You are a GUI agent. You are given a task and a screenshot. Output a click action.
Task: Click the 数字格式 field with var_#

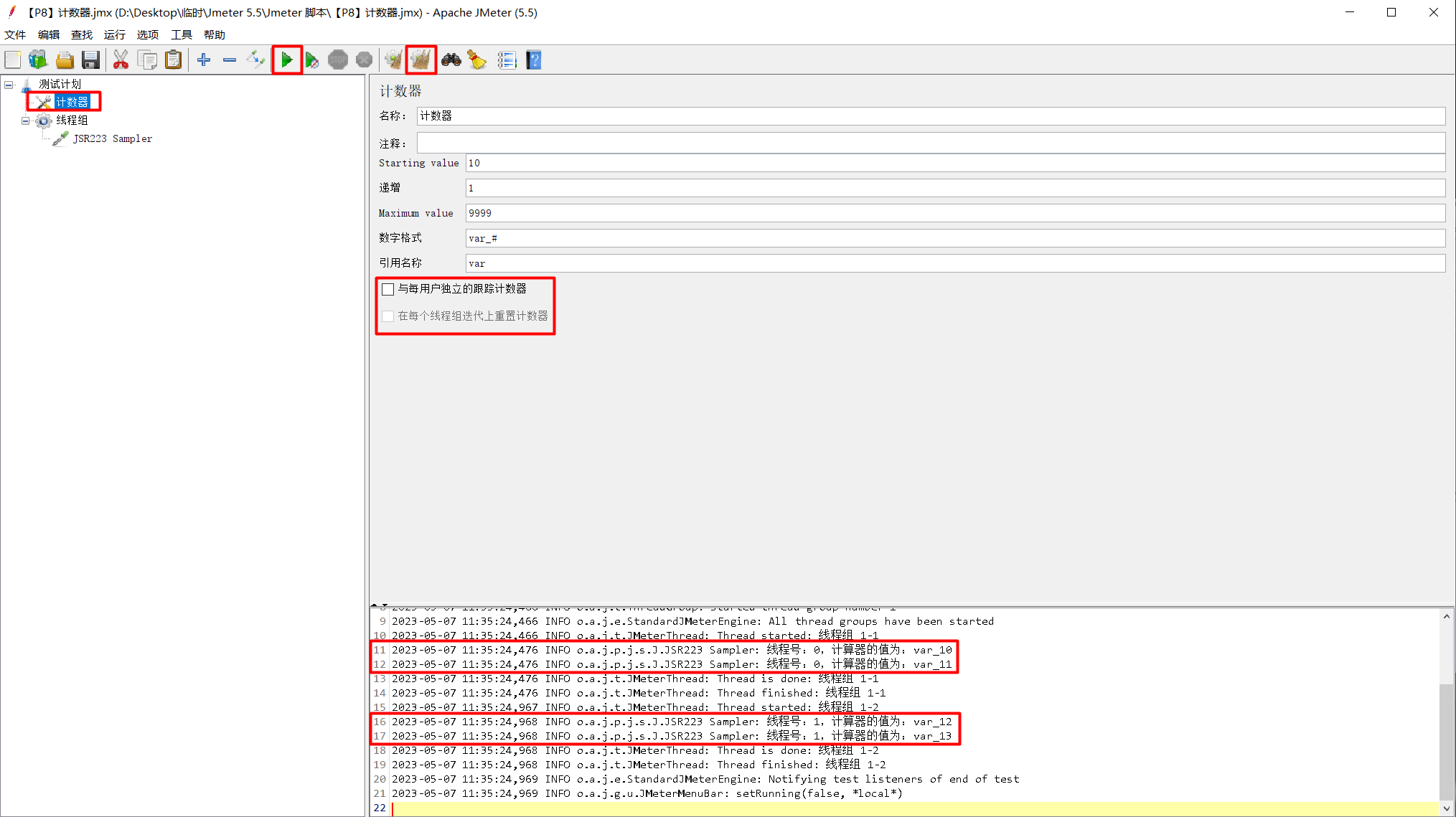point(955,238)
